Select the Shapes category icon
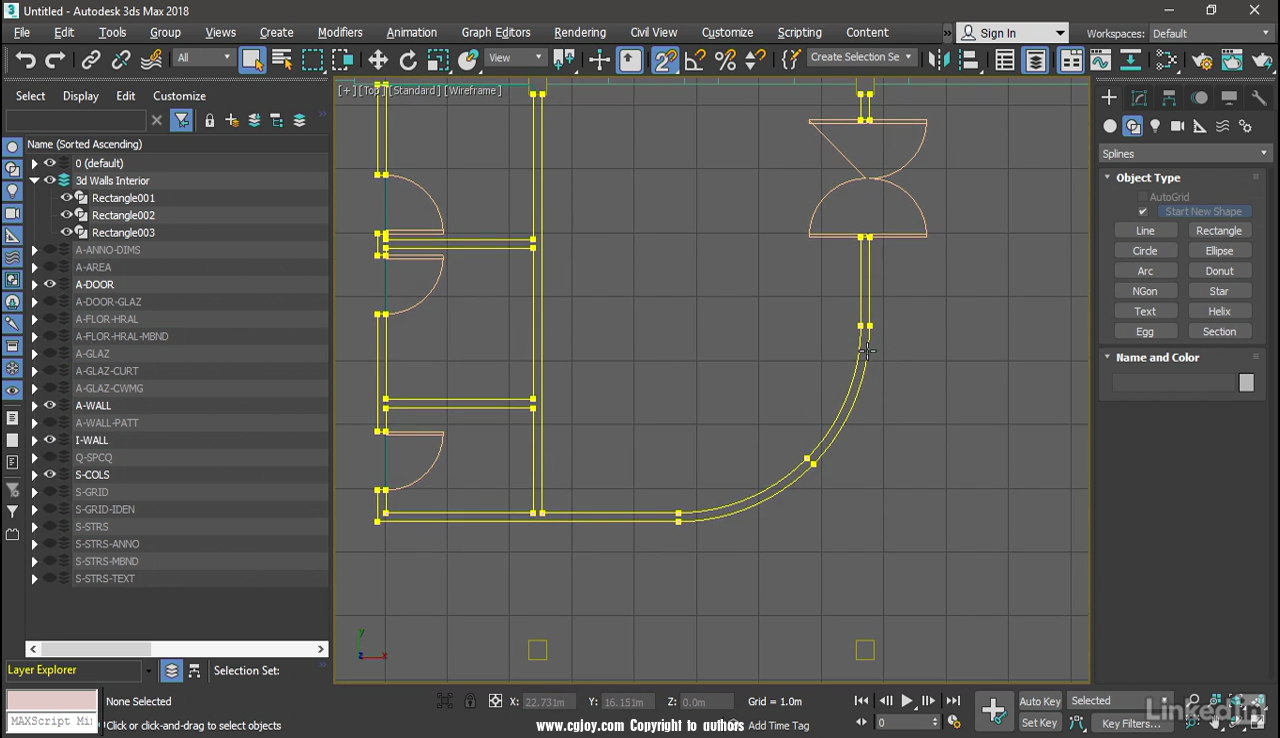The width and height of the screenshot is (1280, 738). coord(1133,126)
